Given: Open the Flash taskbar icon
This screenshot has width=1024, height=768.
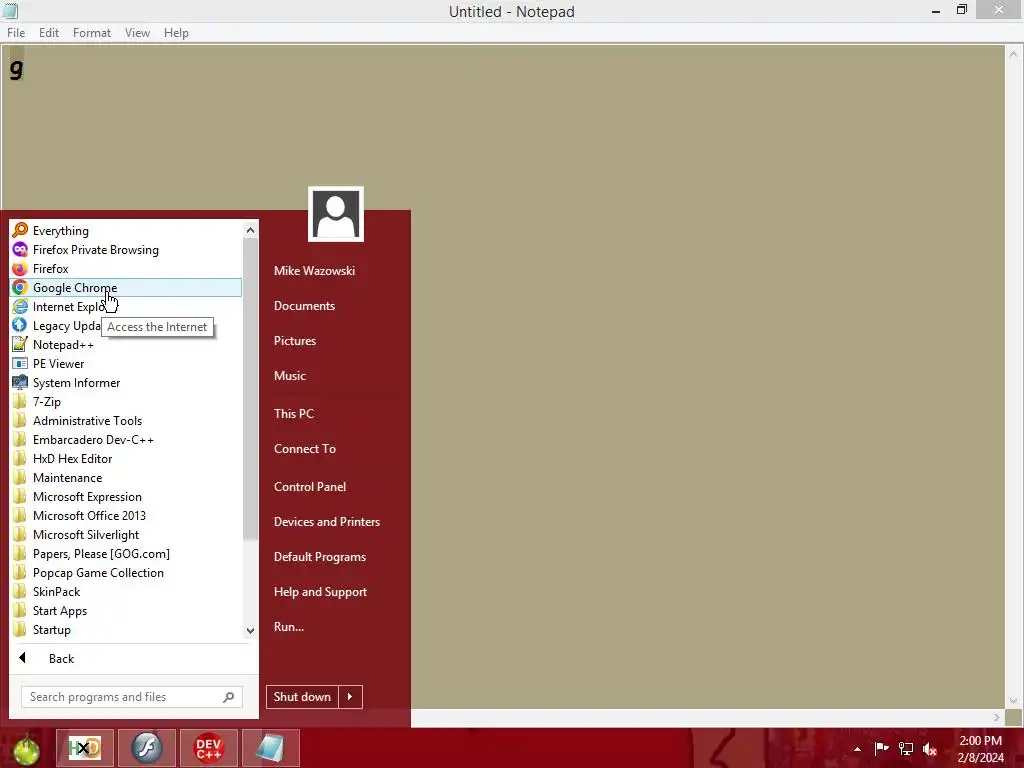Looking at the screenshot, I should (146, 748).
